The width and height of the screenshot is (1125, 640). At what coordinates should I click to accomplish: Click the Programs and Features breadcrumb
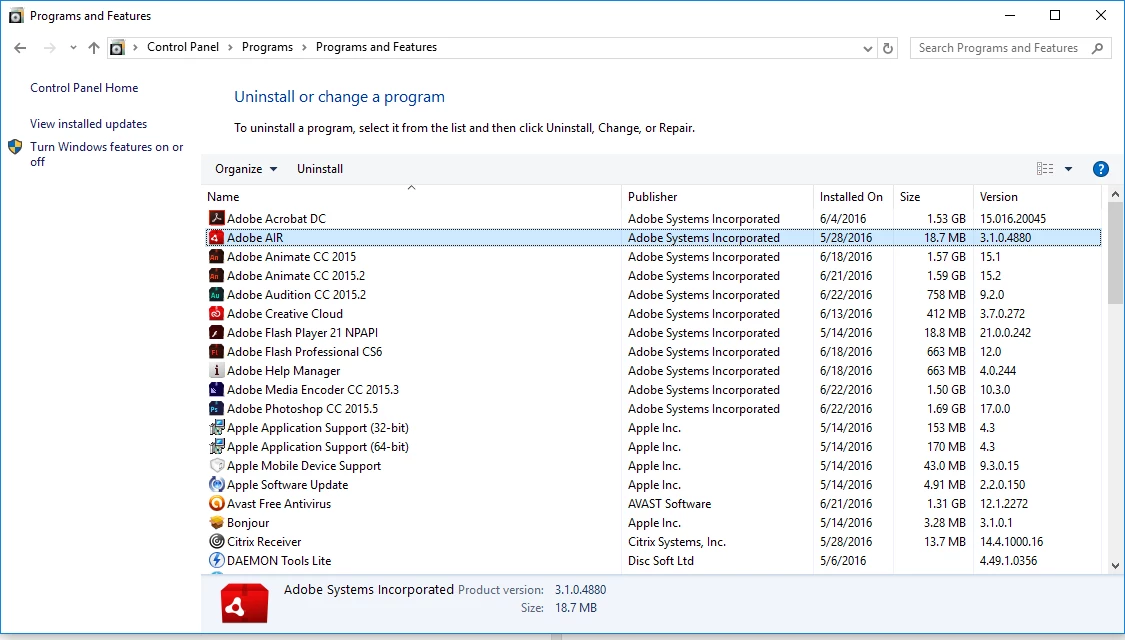click(x=376, y=47)
